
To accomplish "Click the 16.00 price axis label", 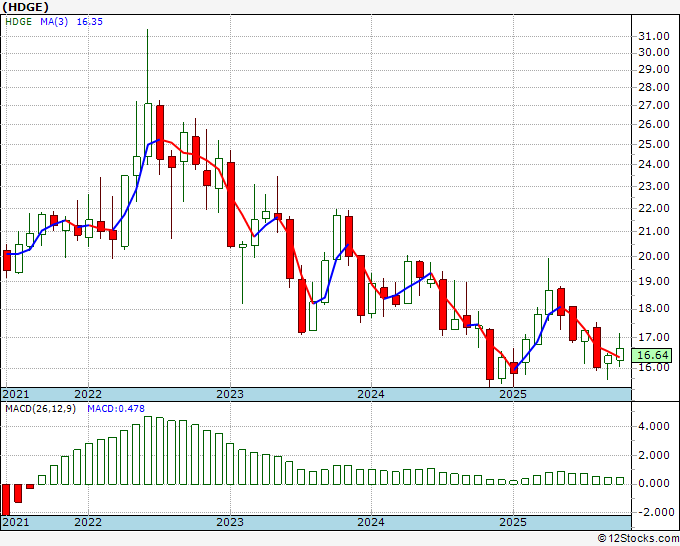I will coord(652,368).
